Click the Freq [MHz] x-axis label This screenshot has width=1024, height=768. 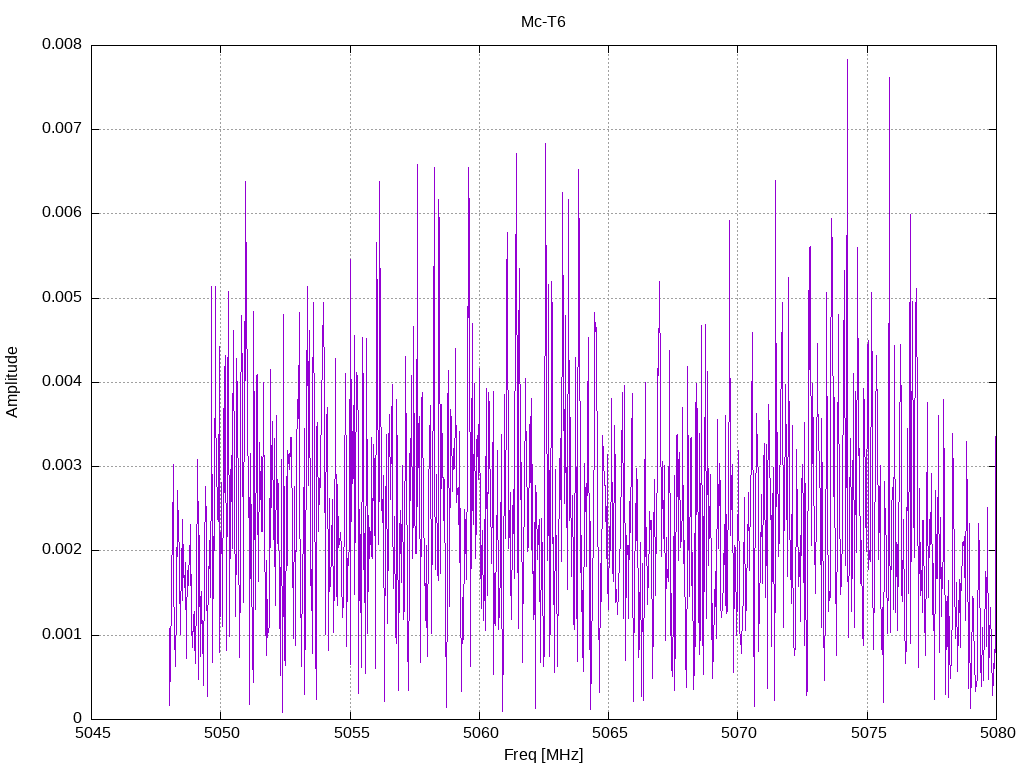coord(543,755)
